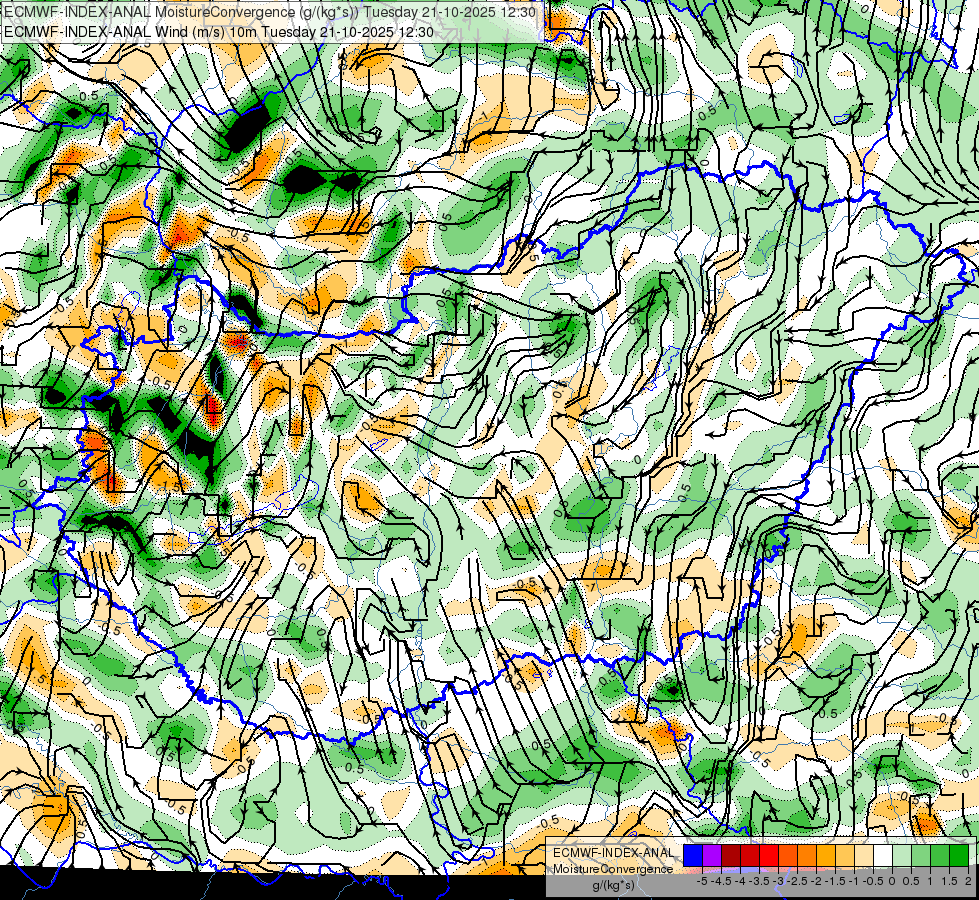
Task: Select the white legend swatch (-0.5 to 0)
Action: click(883, 856)
